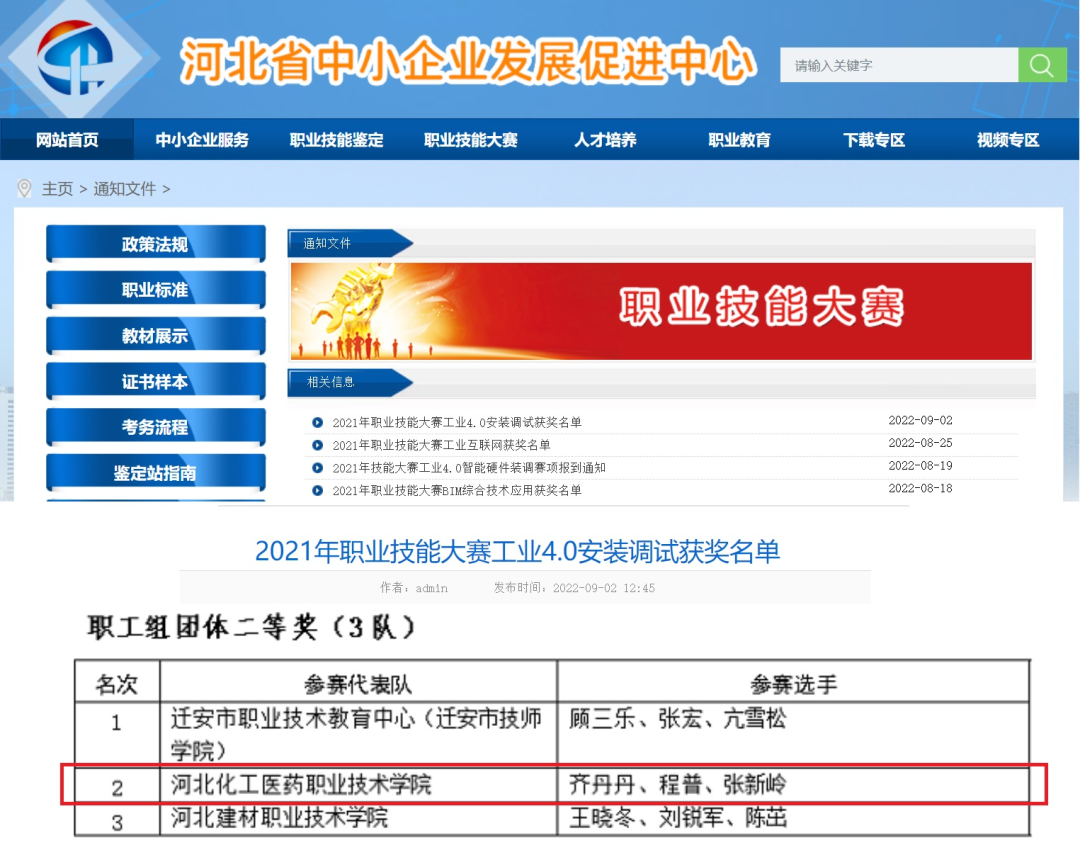Open 2021年职业技能大赛BIM综合技术应用获奖名单 link
Image resolution: width=1080 pixels, height=850 pixels.
pos(457,490)
